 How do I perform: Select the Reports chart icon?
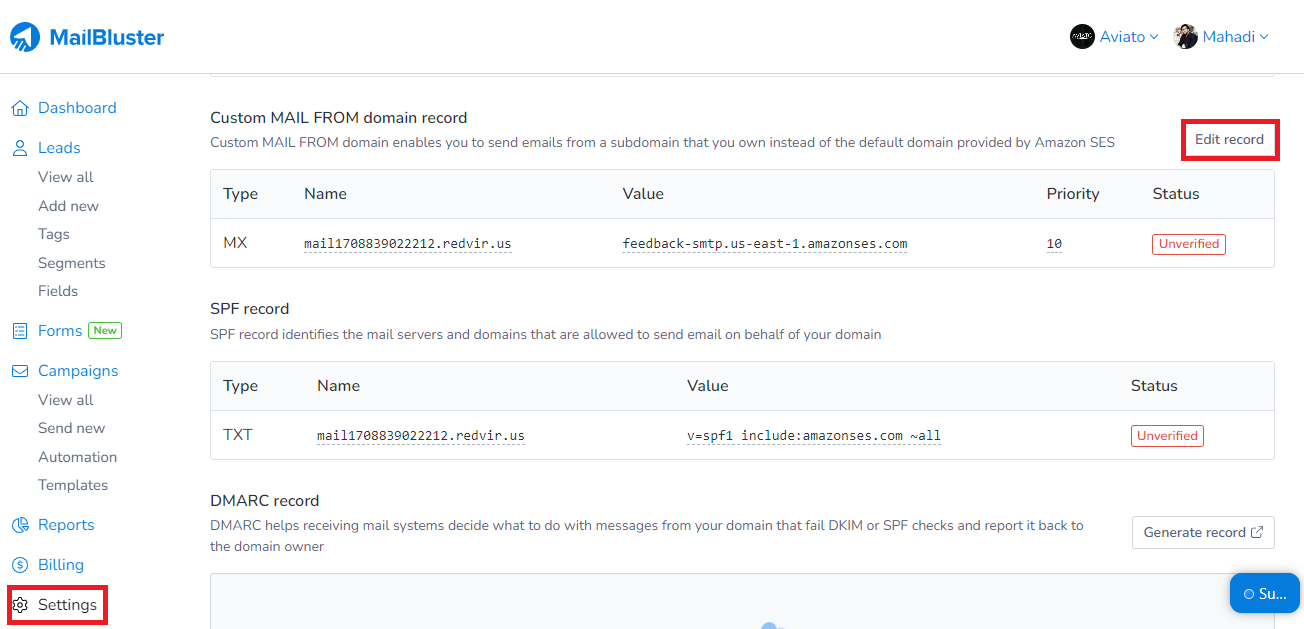tap(19, 524)
